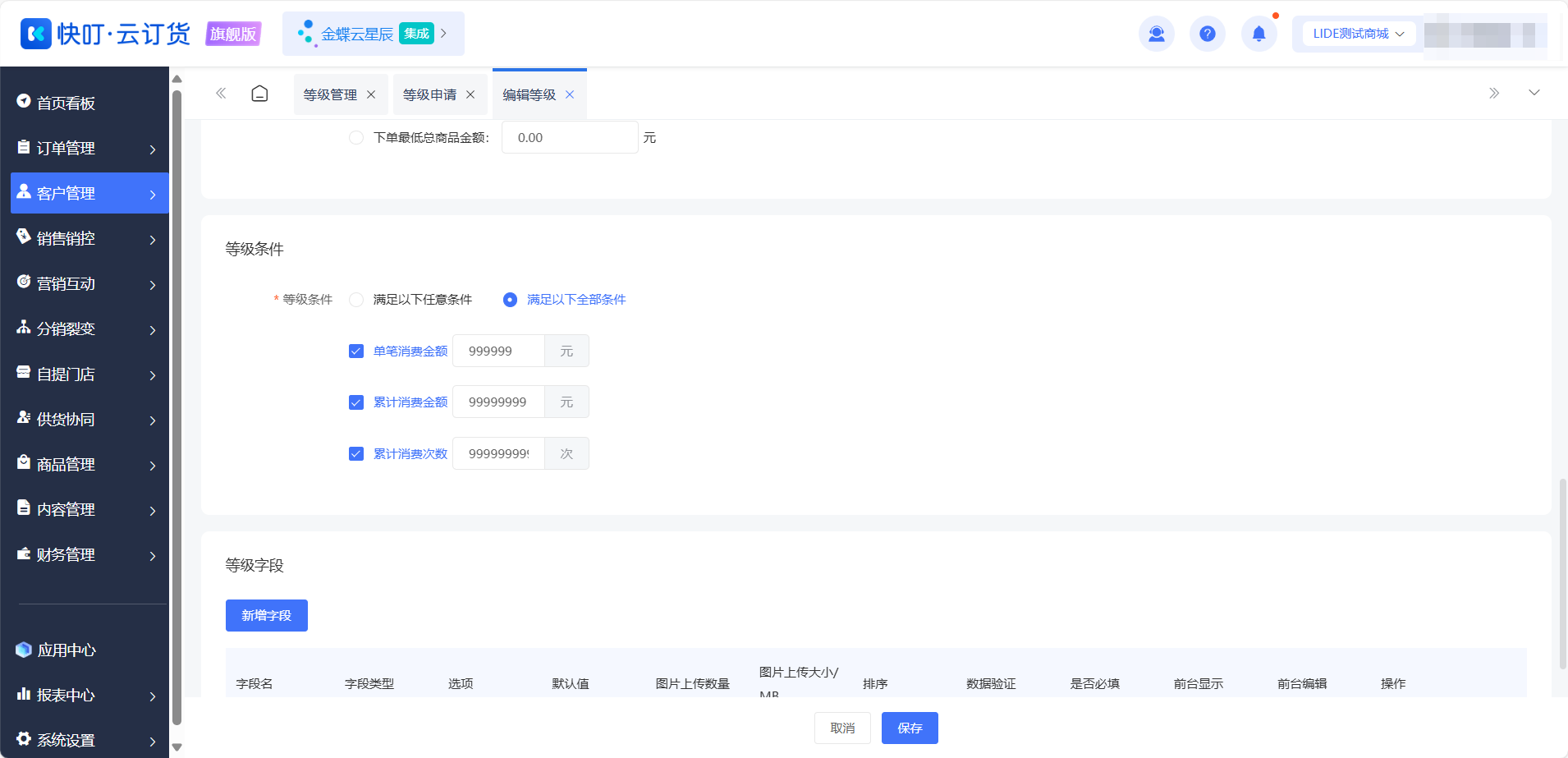Go to home via house icon
This screenshot has height=758, width=1568.
click(x=259, y=94)
